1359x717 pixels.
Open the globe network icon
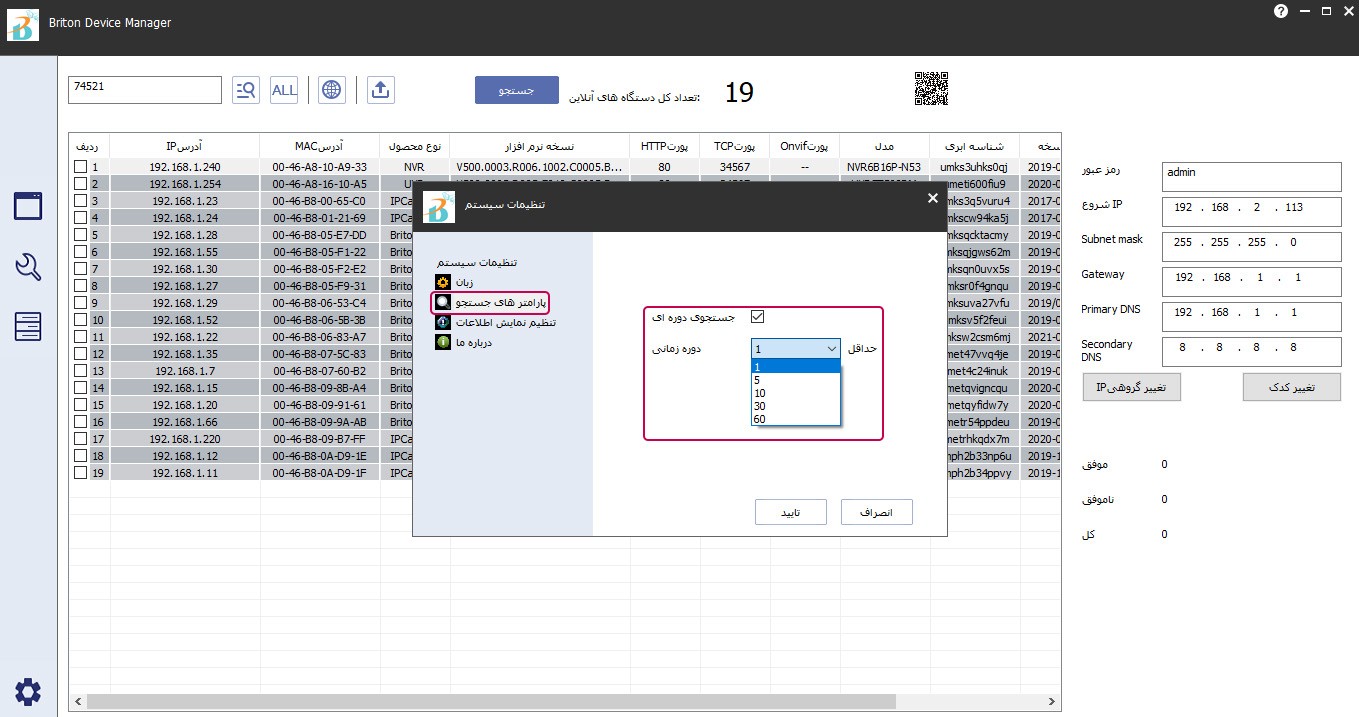(x=332, y=90)
